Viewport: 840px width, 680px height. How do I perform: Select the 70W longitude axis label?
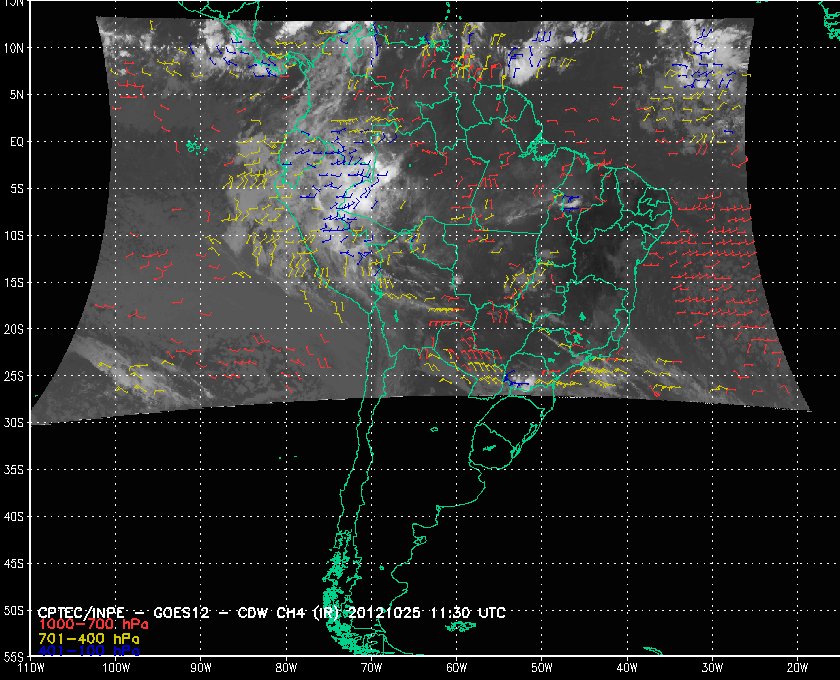point(371,669)
